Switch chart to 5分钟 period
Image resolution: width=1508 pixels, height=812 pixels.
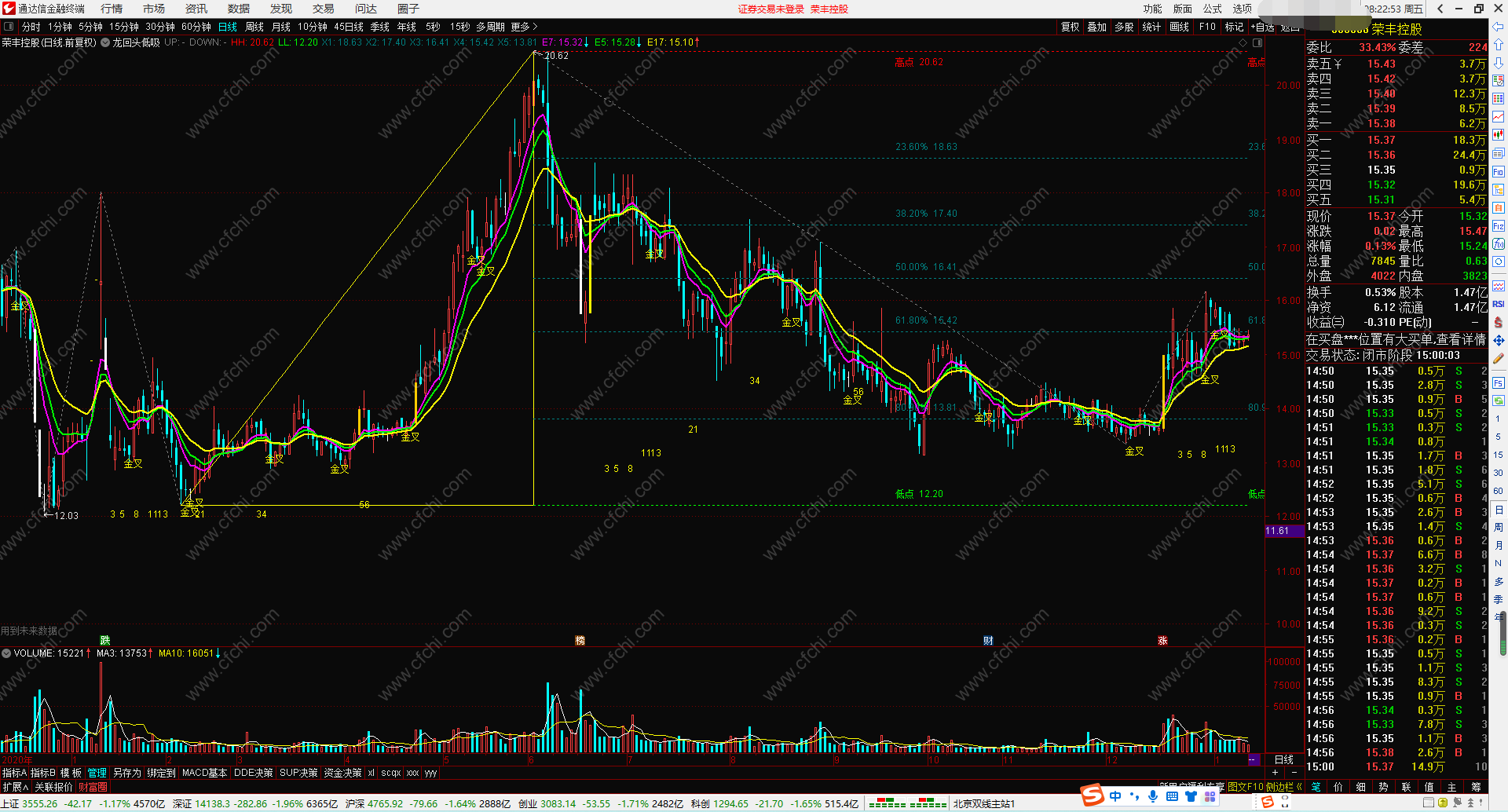[x=90, y=27]
